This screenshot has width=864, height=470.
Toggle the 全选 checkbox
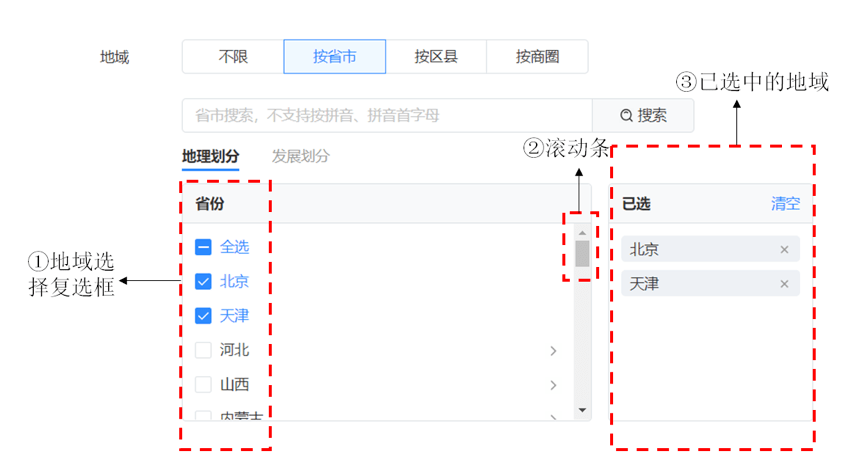coord(203,247)
